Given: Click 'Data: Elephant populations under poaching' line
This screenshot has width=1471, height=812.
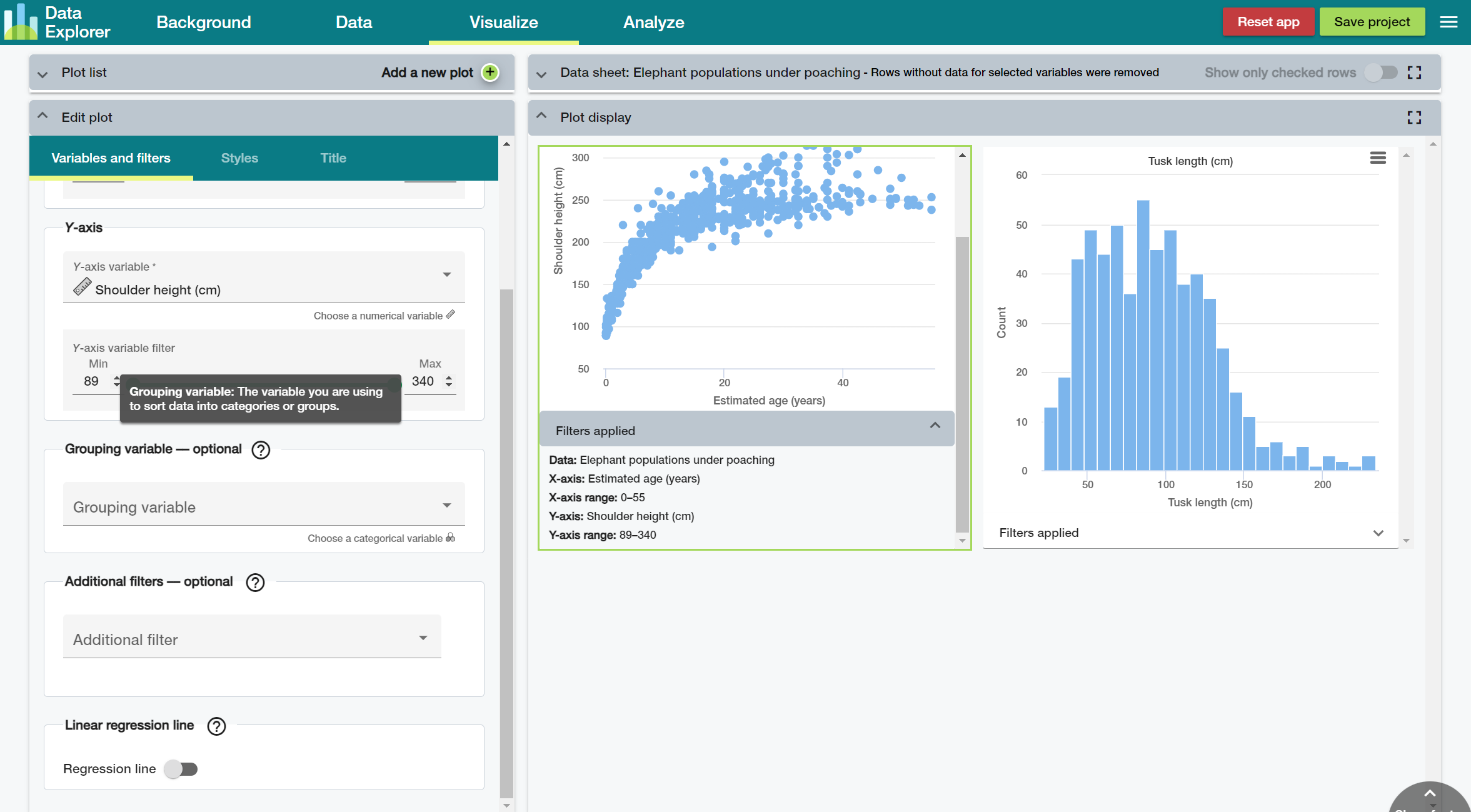Looking at the screenshot, I should 661,460.
